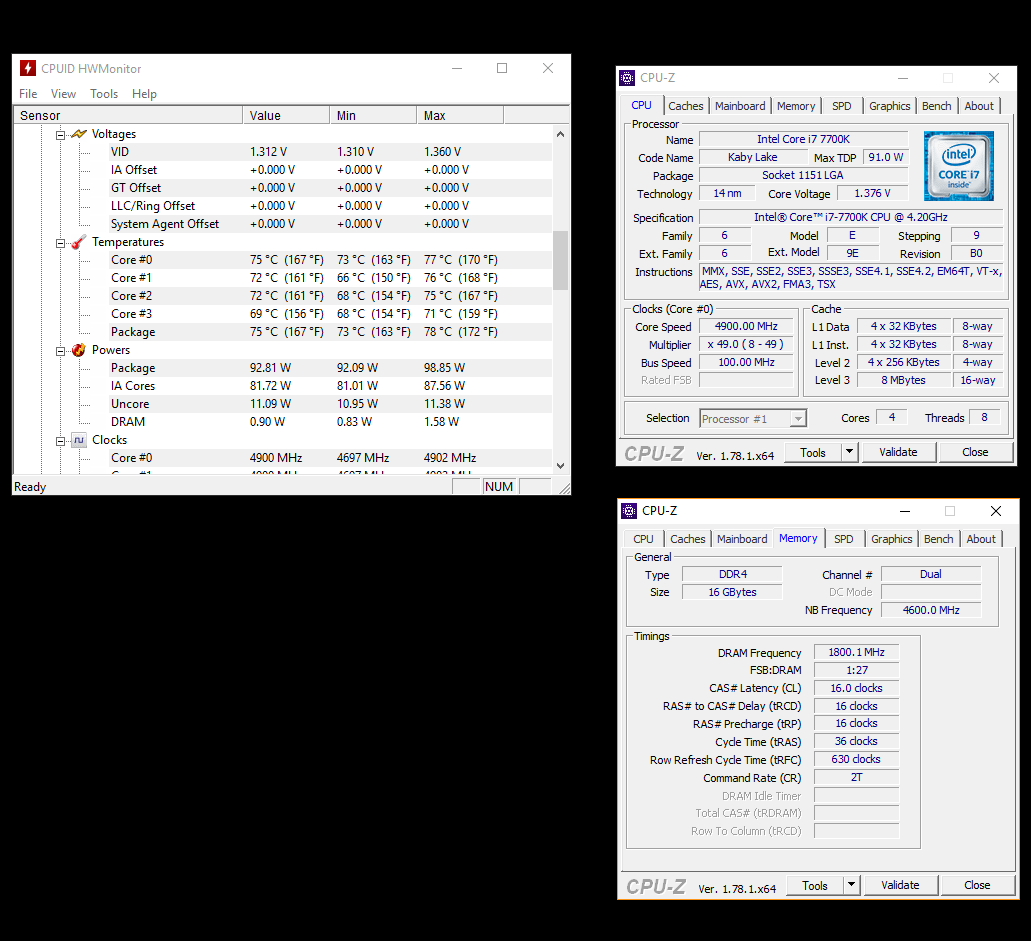Switch to Caches tab in top CPU-Z
Image resolution: width=1031 pixels, height=941 pixels.
coord(685,106)
